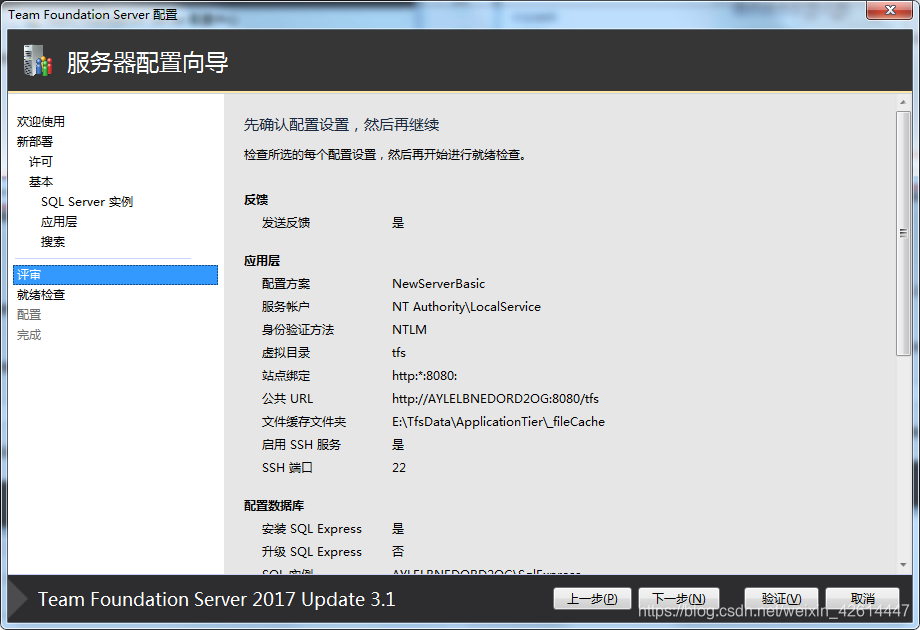Image resolution: width=920 pixels, height=630 pixels.
Task: Click 下一步(N) button
Action: pos(679,598)
